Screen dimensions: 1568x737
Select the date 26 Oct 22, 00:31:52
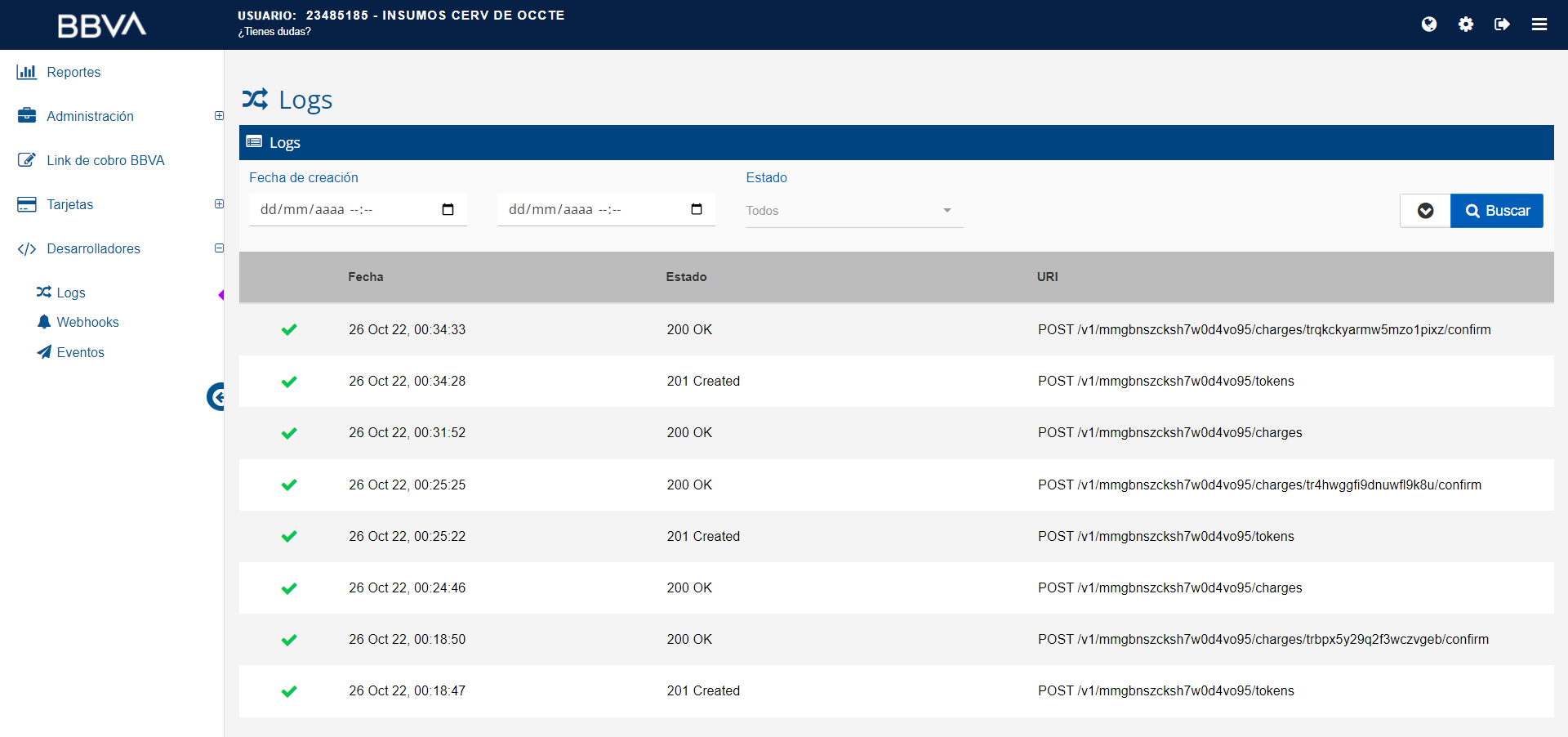[x=407, y=432]
